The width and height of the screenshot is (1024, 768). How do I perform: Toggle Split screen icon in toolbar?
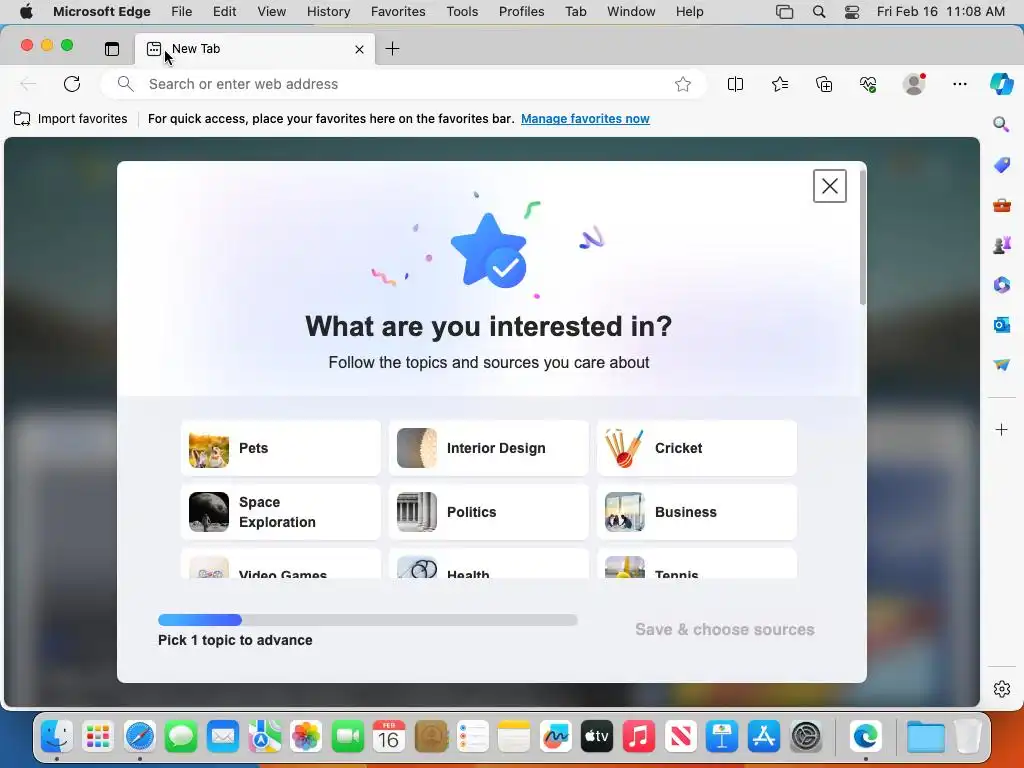(x=735, y=84)
